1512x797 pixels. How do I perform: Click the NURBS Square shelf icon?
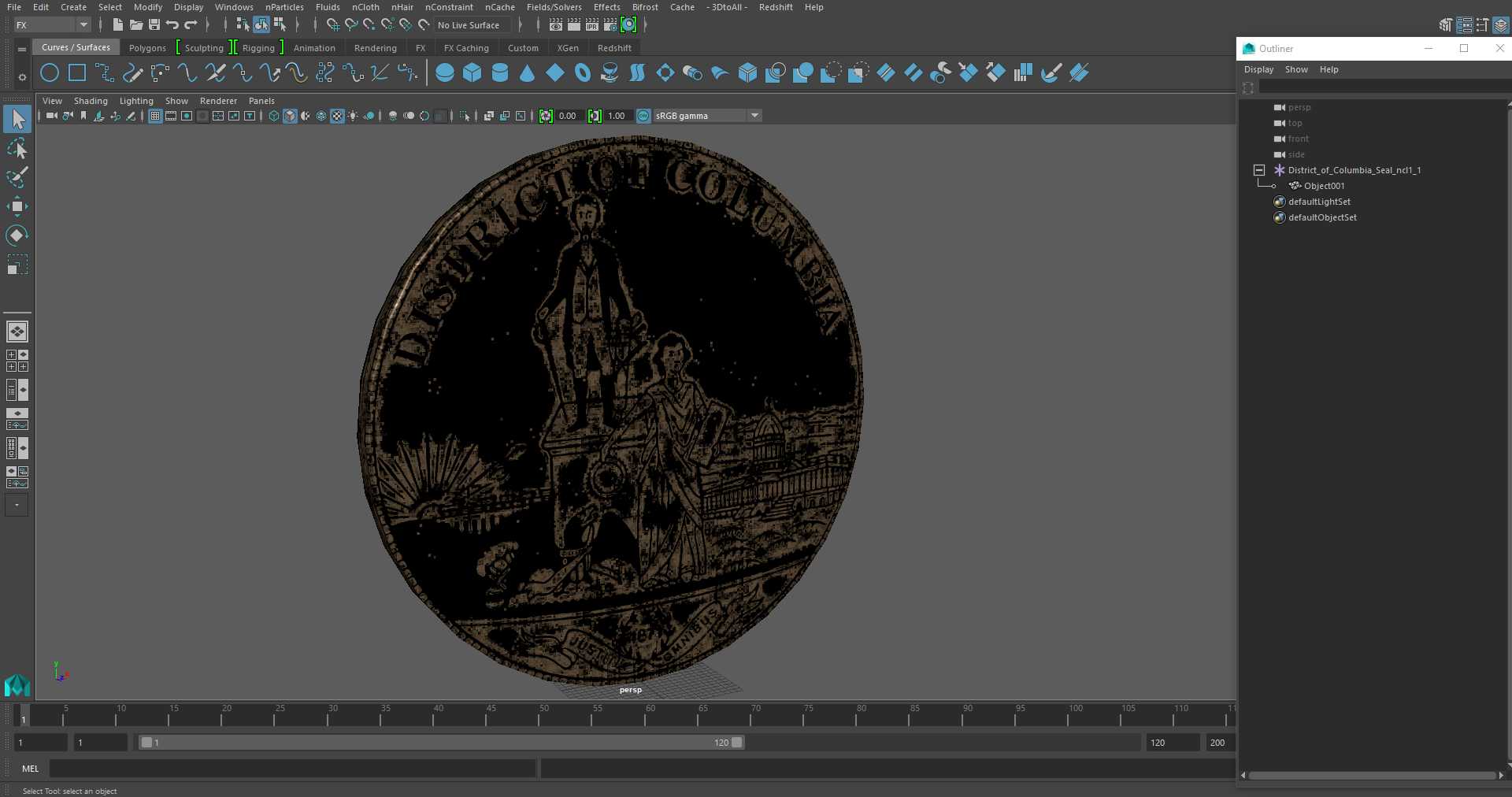tap(77, 73)
